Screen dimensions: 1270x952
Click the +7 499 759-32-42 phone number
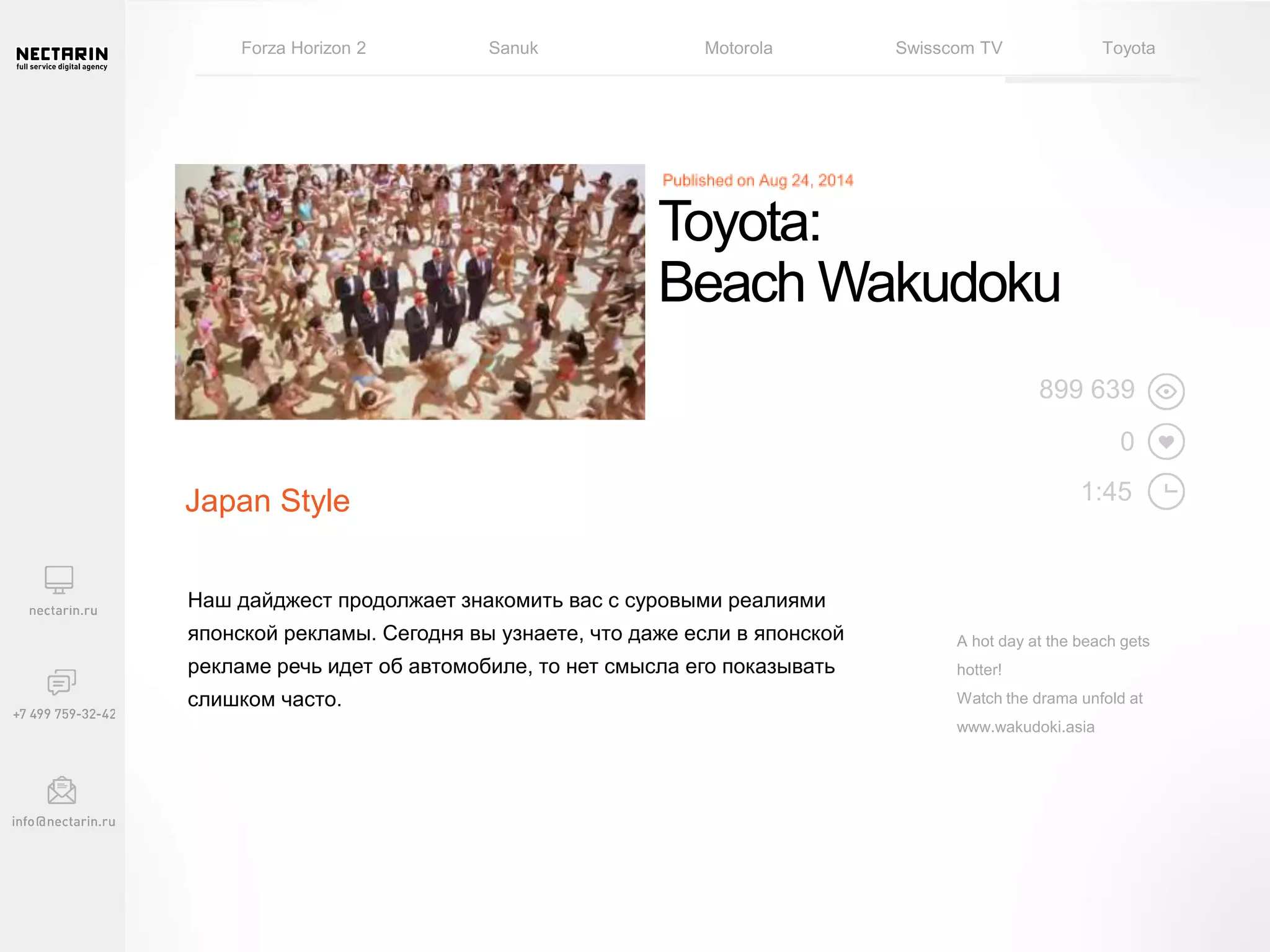64,714
